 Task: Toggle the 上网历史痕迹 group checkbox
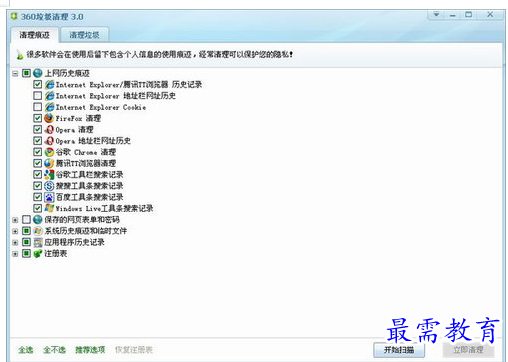26,73
